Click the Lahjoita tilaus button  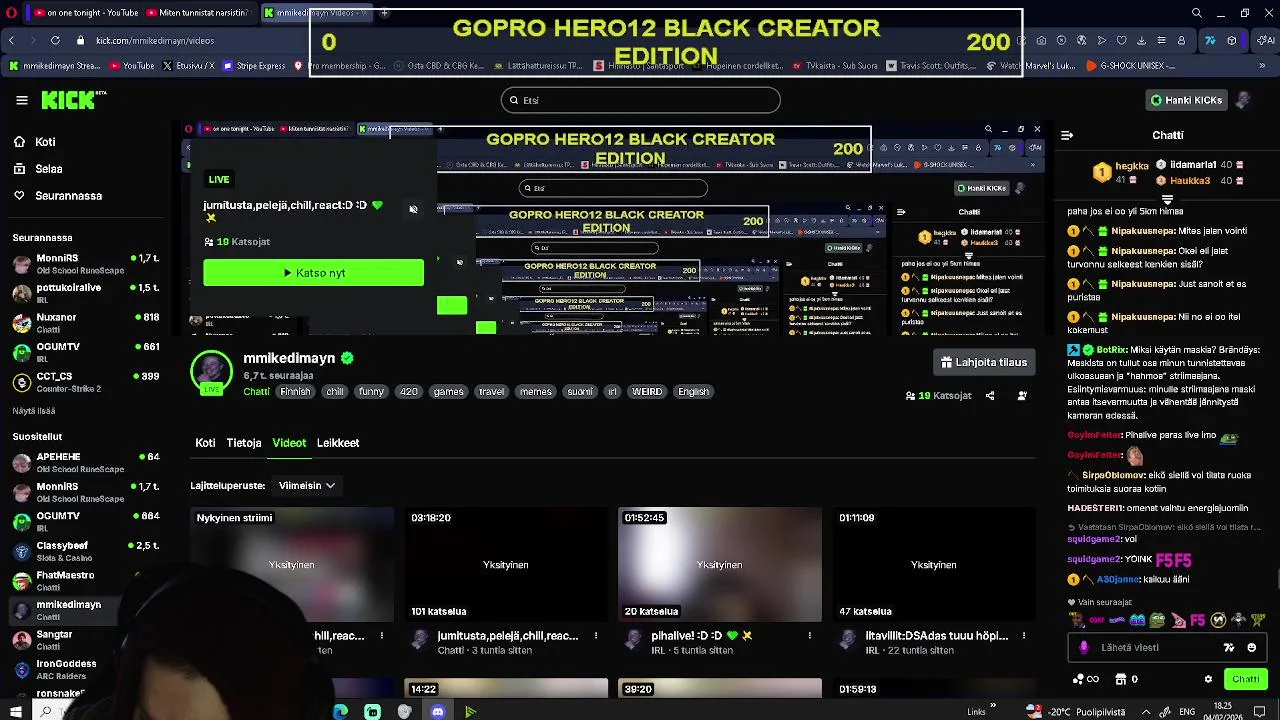click(984, 362)
